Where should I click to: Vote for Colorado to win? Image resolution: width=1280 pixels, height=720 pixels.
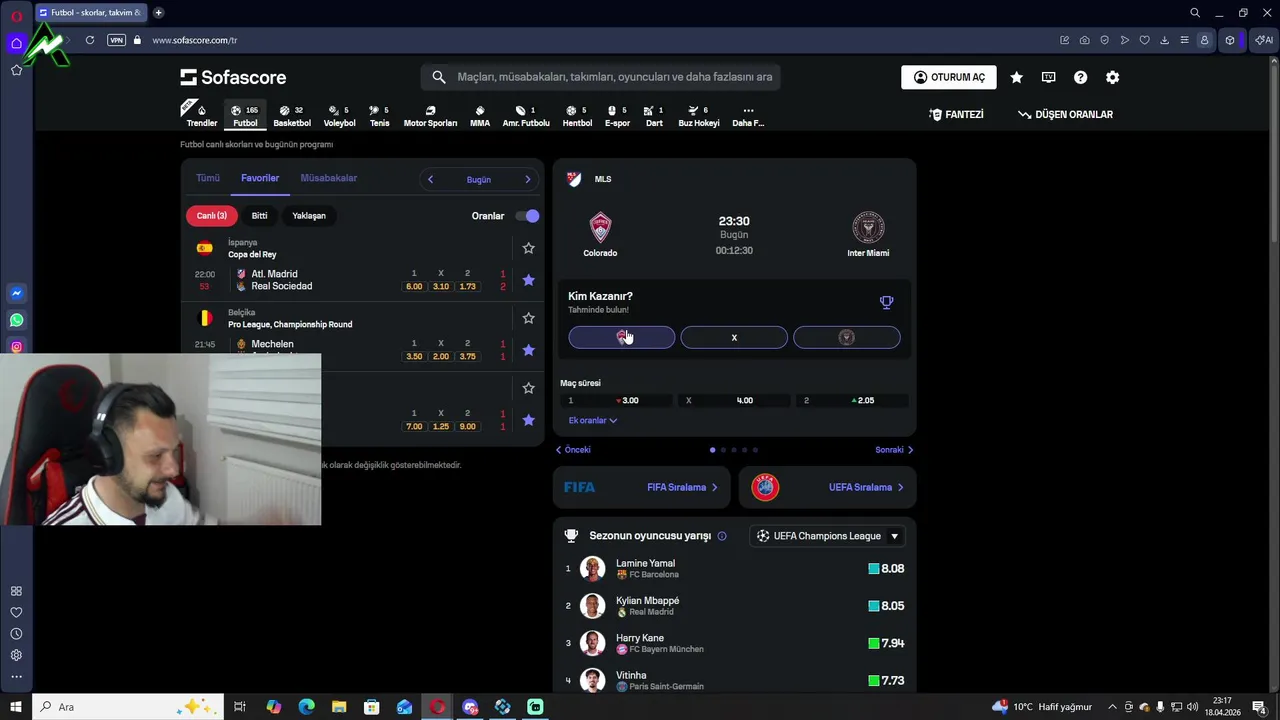[x=621, y=338]
